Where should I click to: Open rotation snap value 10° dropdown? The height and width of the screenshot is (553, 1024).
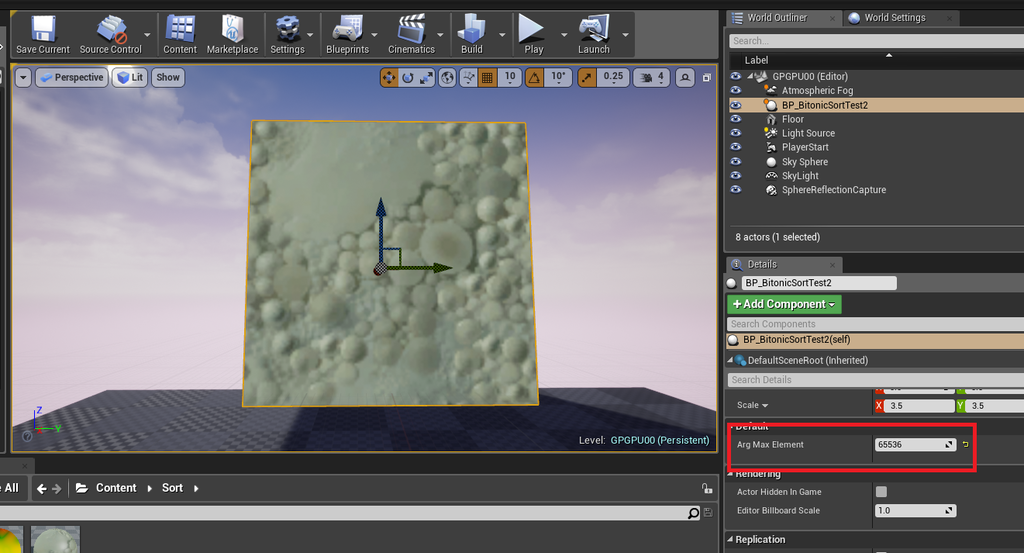pos(558,77)
